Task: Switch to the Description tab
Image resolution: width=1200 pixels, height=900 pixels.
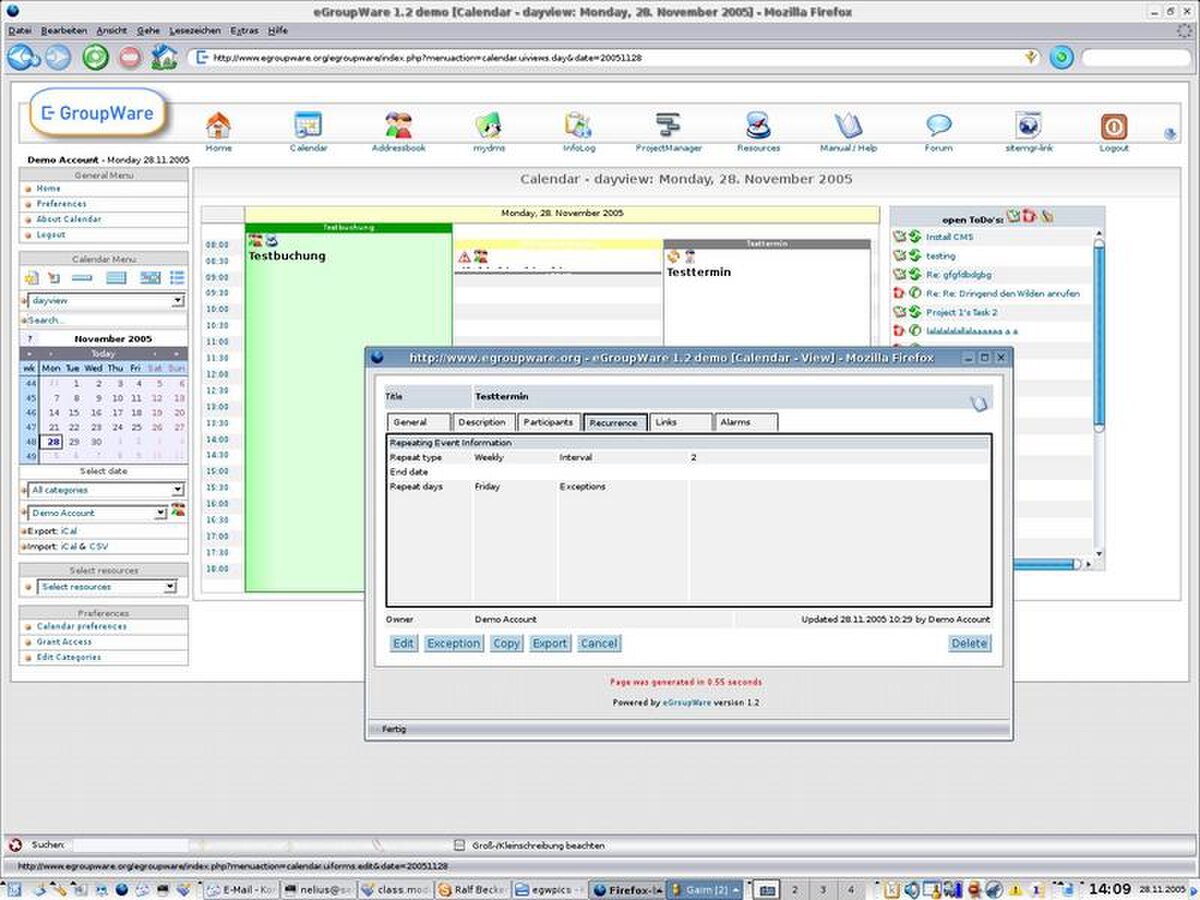Action: (483, 422)
